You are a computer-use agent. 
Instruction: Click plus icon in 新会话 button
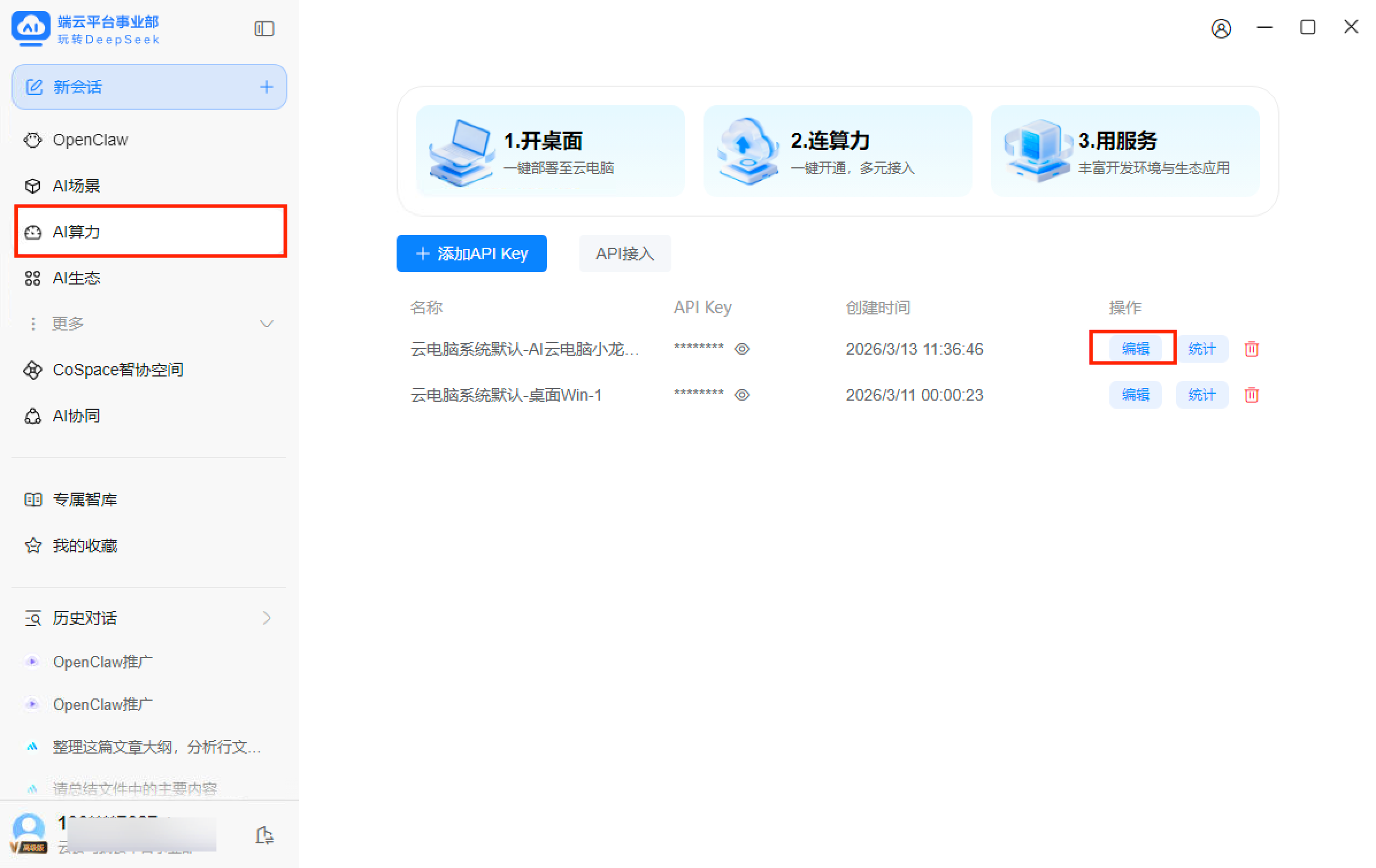266,87
